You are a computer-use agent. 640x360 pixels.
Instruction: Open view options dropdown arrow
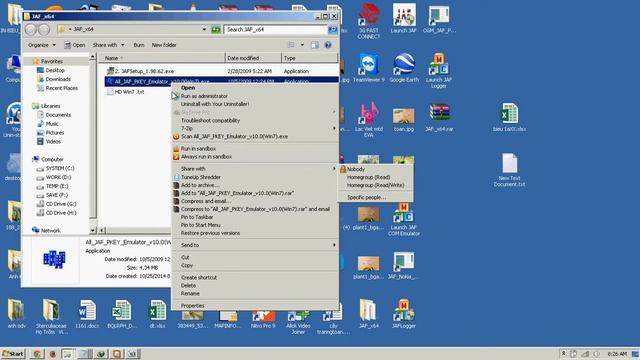click(x=302, y=45)
